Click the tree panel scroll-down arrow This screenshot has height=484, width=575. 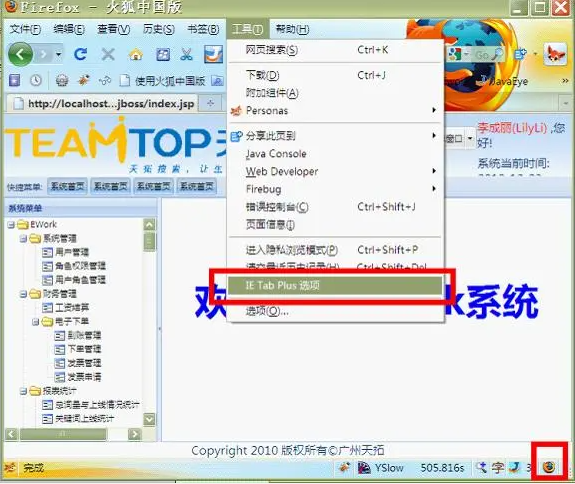point(149,419)
